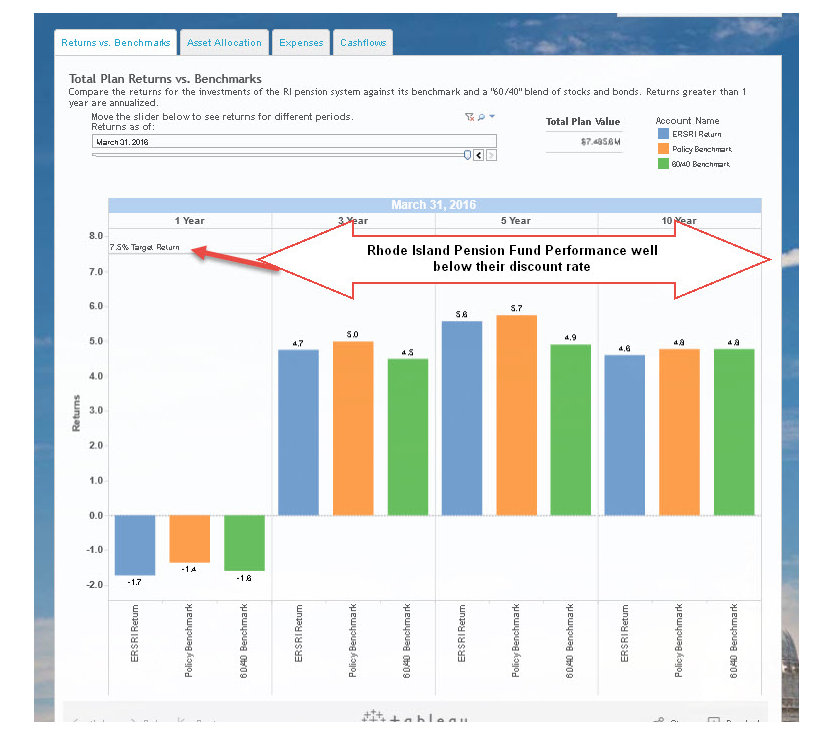
Task: Click the ERSRI Return axis label under 3 Year
Action: click(298, 634)
